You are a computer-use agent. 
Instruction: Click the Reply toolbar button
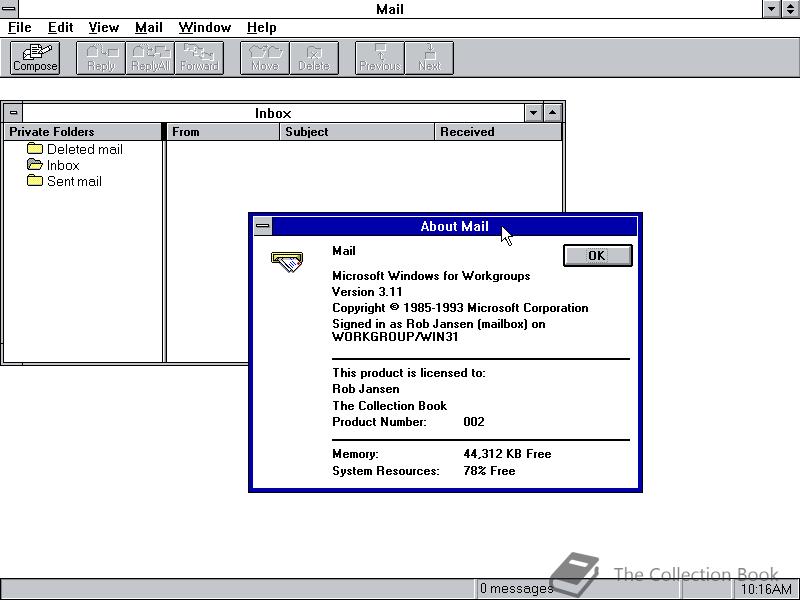101,58
